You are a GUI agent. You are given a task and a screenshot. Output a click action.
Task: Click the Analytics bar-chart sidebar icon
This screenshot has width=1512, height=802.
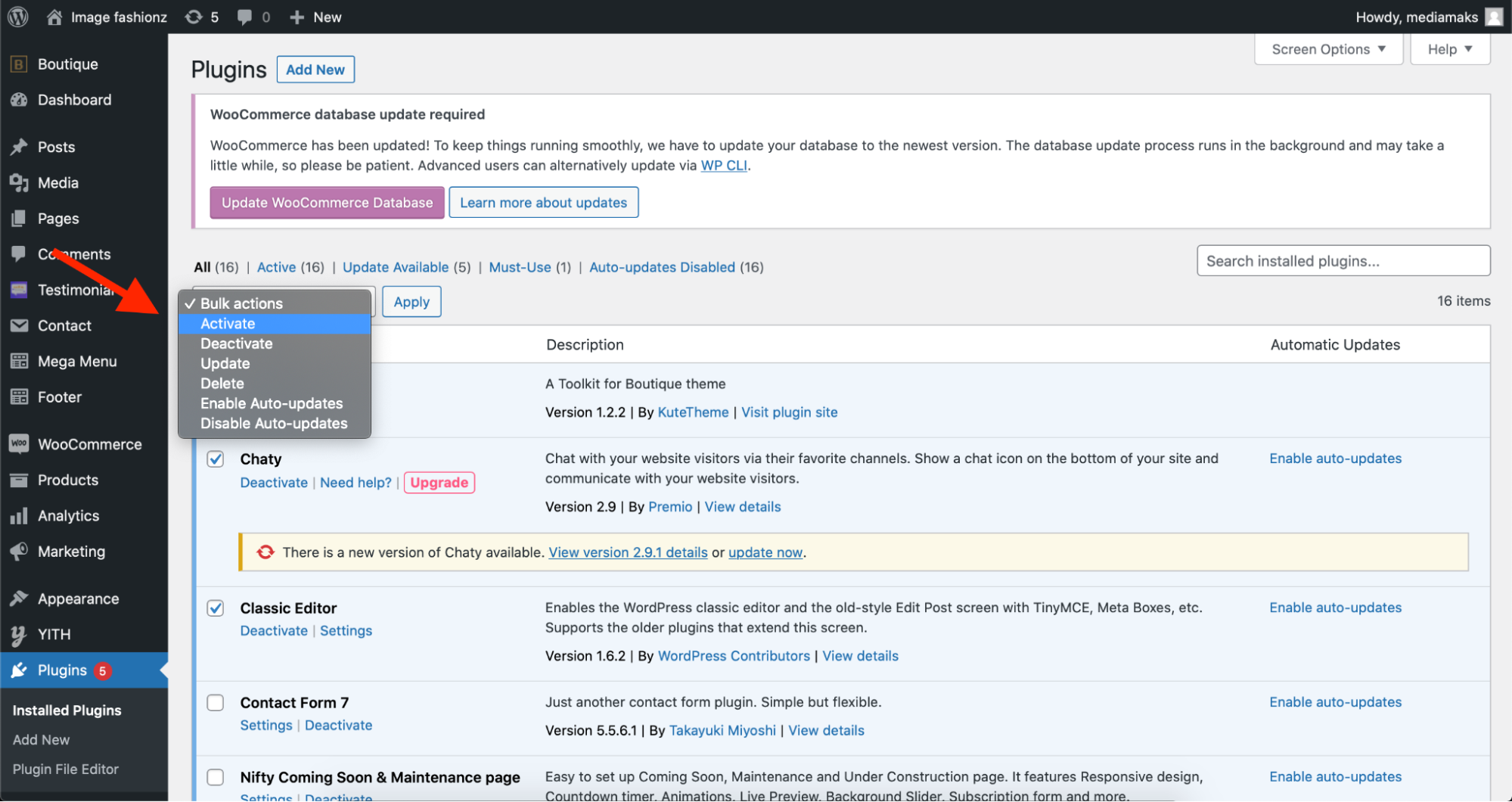(18, 515)
